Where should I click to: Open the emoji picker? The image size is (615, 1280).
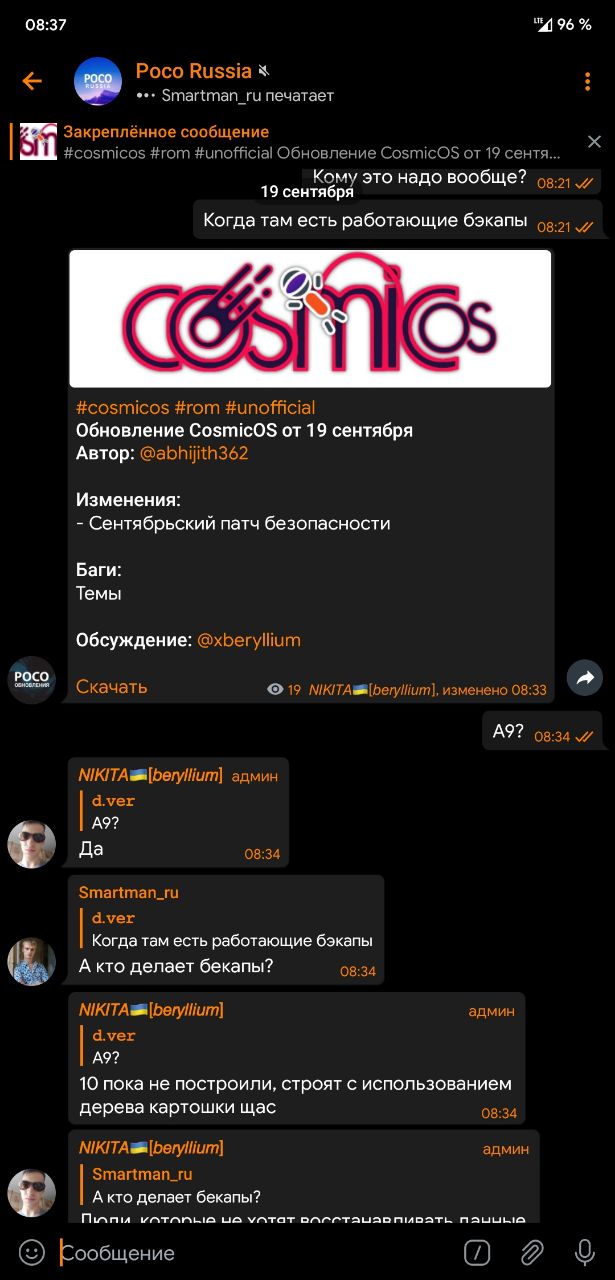32,1252
